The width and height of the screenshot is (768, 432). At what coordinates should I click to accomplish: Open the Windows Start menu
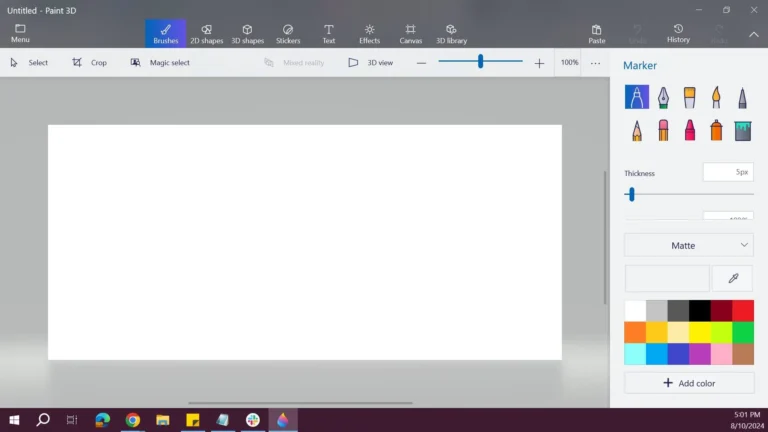[x=14, y=420]
